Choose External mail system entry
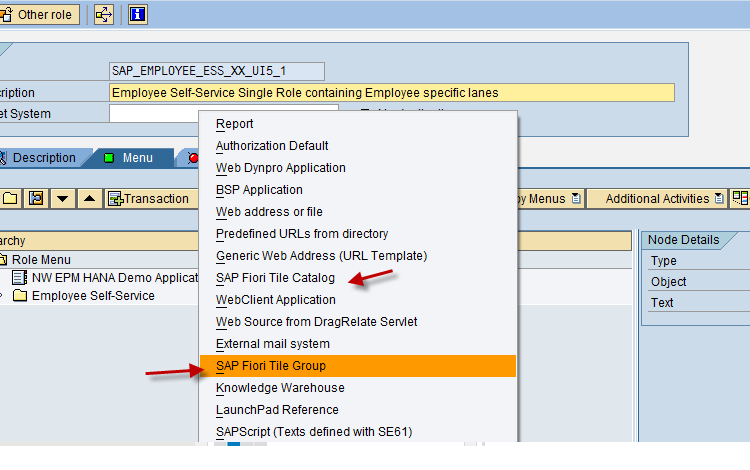Screen dimensions: 750x470 click(358, 344)
